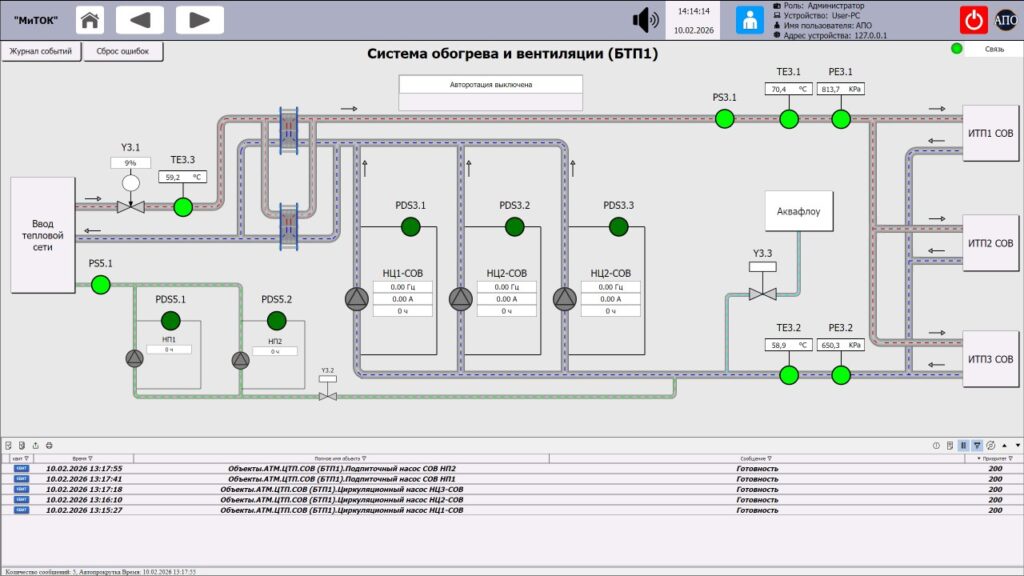This screenshot has height=576, width=1024.
Task: Toggle the filter icon in event log toolbar
Action: [977, 445]
